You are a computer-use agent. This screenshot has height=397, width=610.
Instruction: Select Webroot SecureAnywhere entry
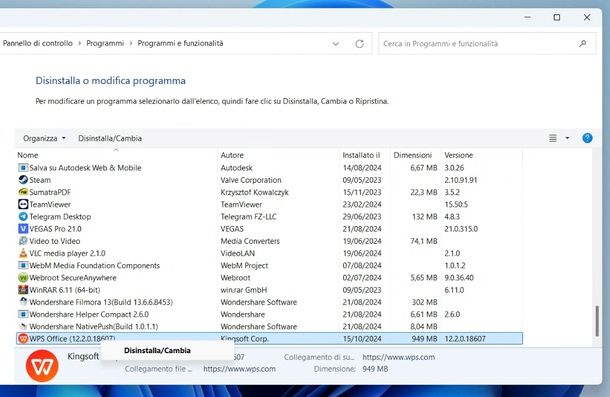pyautogui.click(x=73, y=278)
